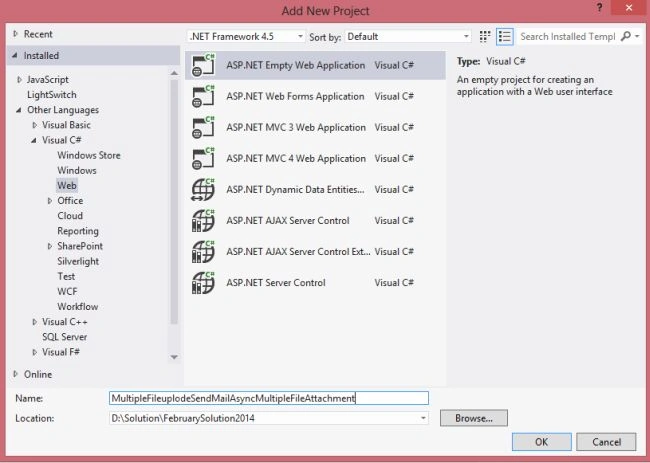This screenshot has width=650, height=463.
Task: Expand the Visual Basic node arrow
Action: pyautogui.click(x=34, y=125)
